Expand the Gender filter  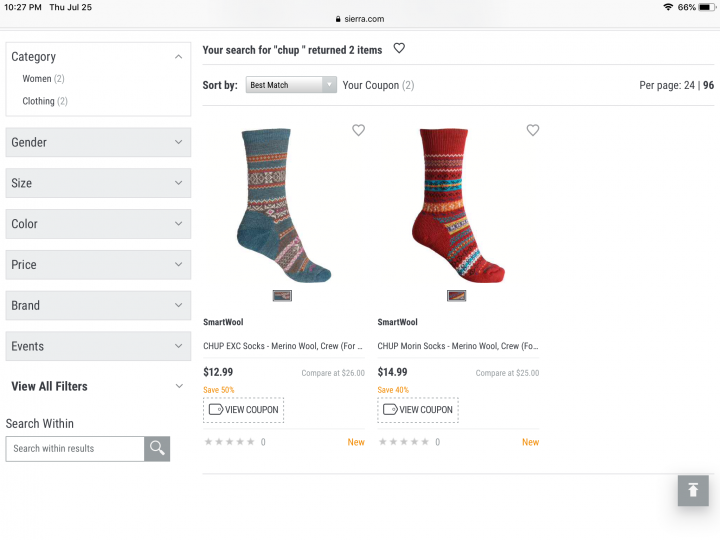coord(98,142)
